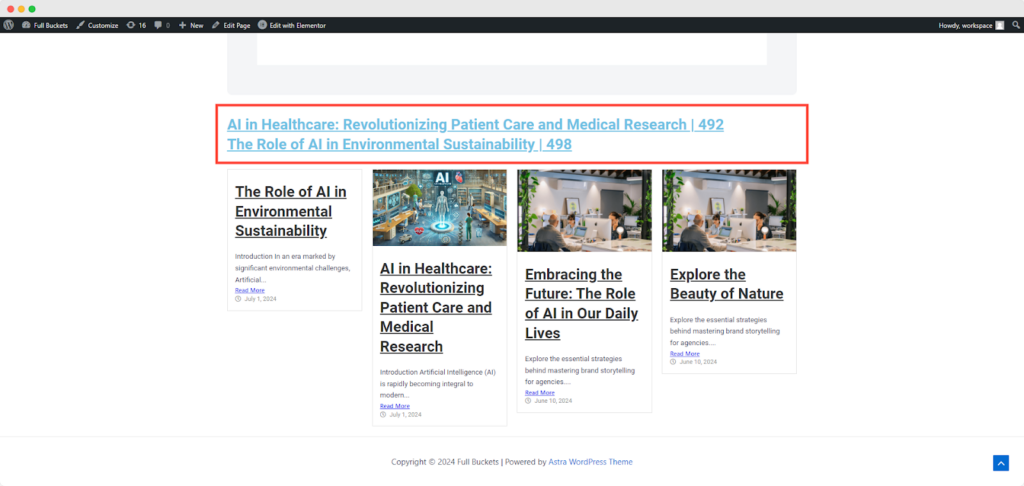Click the Astra WordPress Theme footer link
Image resolution: width=1024 pixels, height=486 pixels.
(x=590, y=462)
